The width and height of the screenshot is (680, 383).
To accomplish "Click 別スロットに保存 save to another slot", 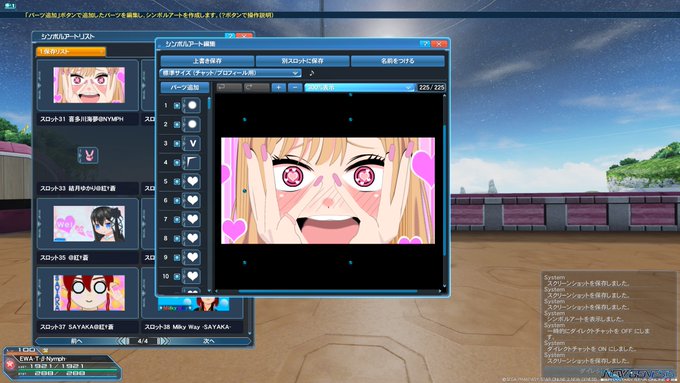I will tap(302, 61).
